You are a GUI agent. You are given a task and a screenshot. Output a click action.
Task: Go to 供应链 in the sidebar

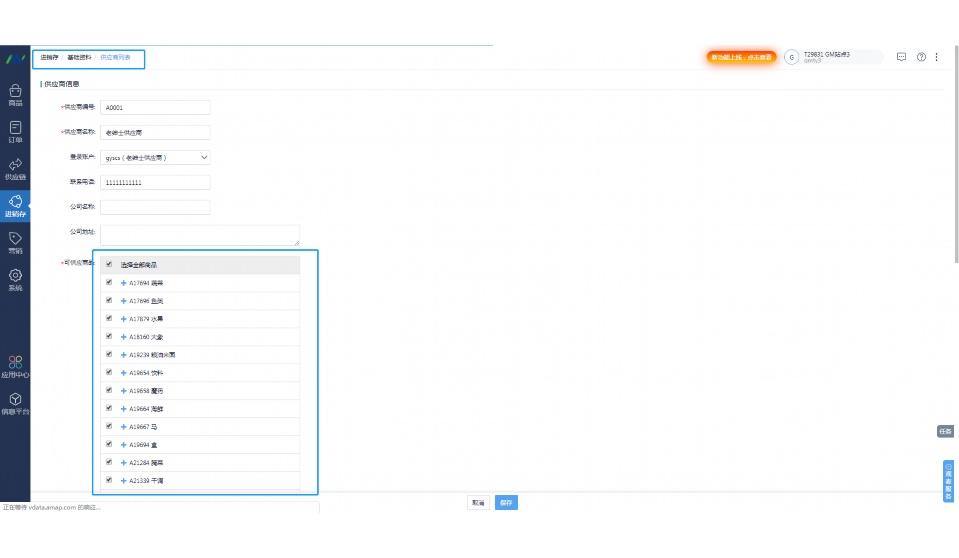click(15, 169)
